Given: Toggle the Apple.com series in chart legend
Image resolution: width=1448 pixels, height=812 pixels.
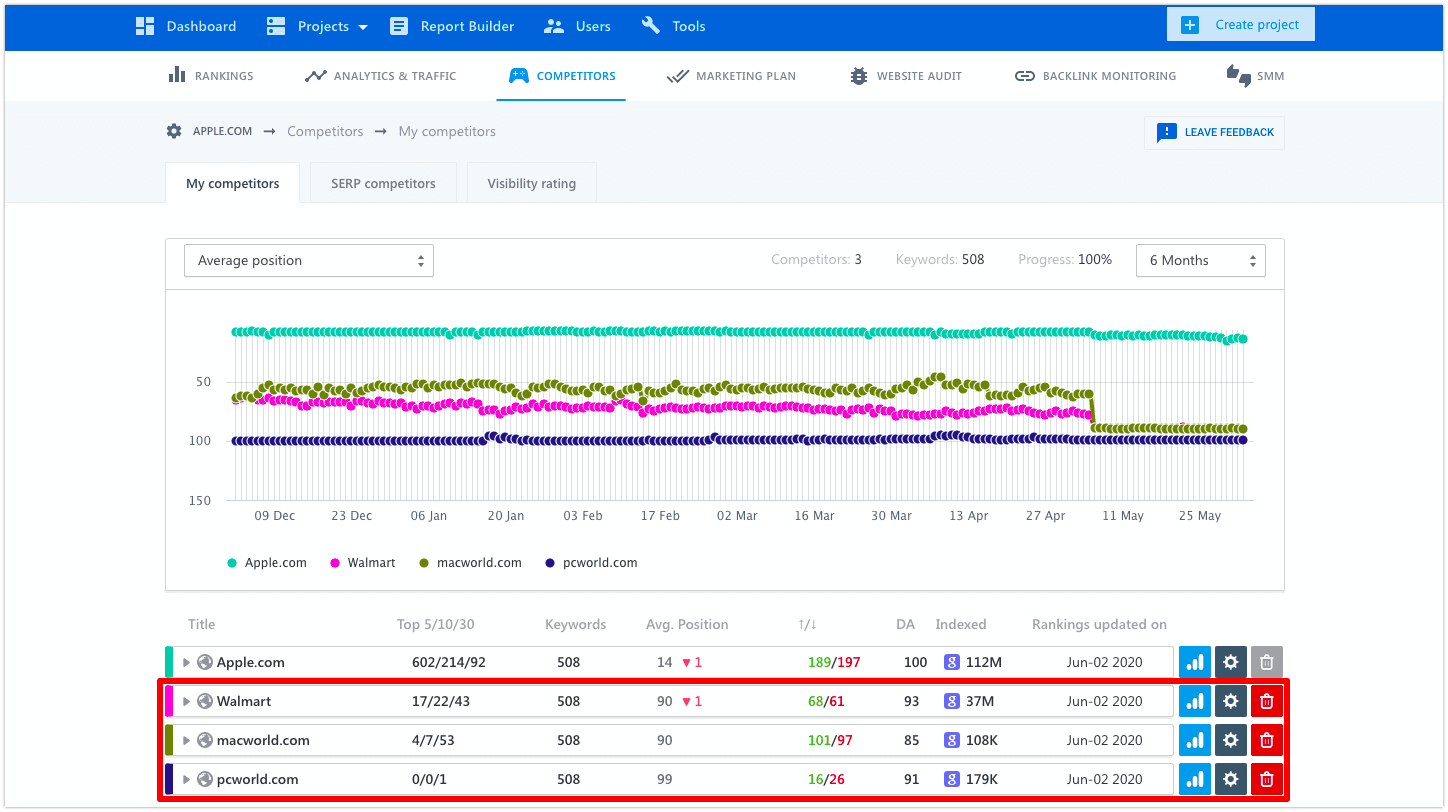Looking at the screenshot, I should coord(267,563).
